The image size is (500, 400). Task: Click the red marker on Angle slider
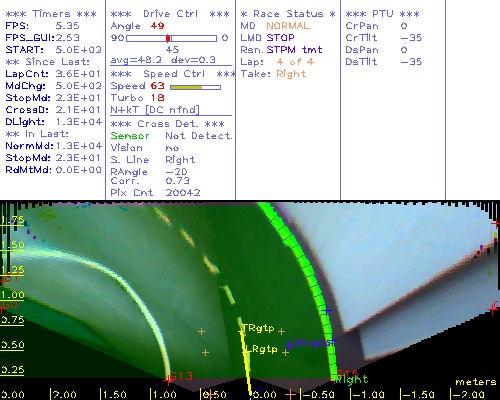168,38
